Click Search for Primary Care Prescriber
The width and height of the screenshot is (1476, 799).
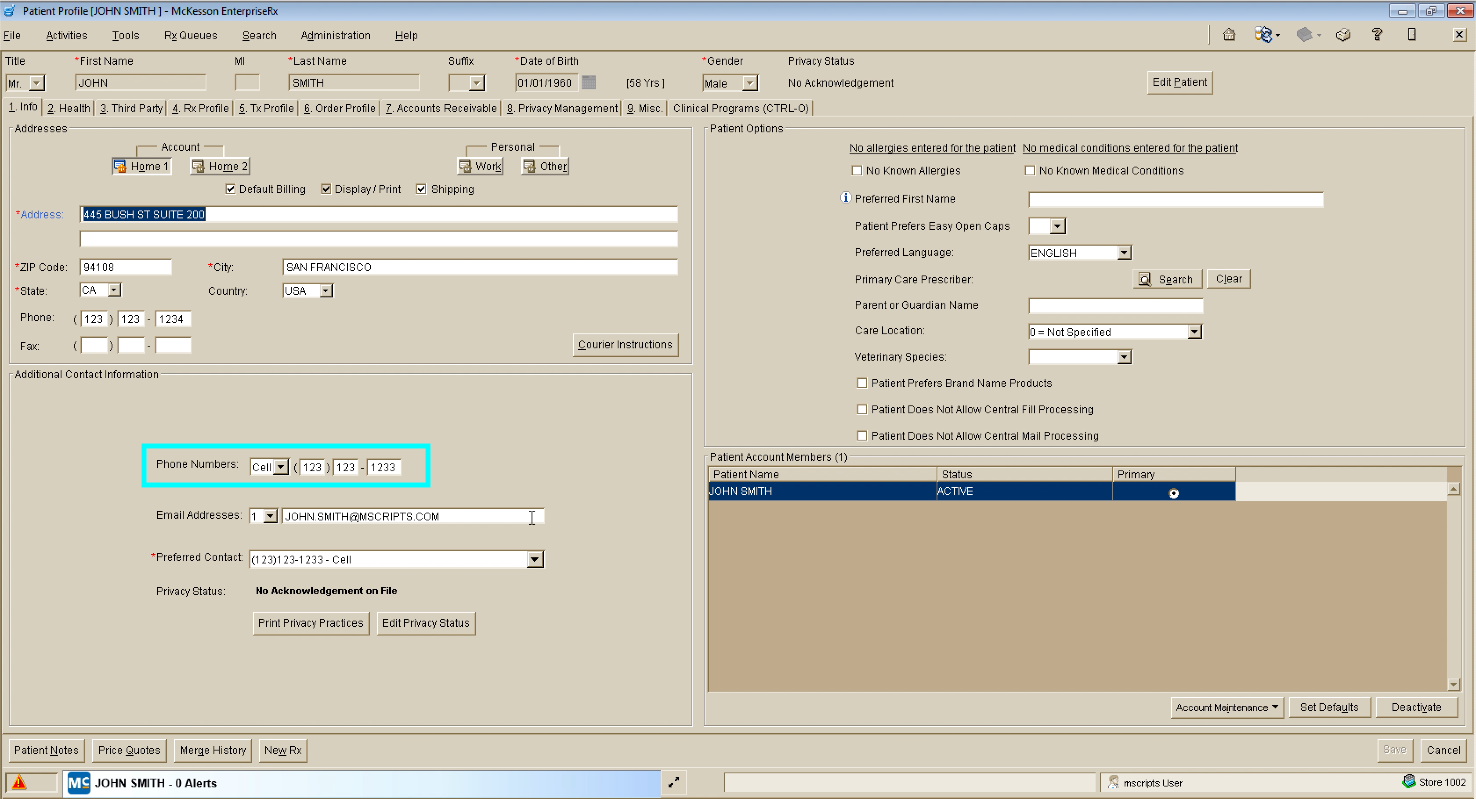click(1166, 279)
